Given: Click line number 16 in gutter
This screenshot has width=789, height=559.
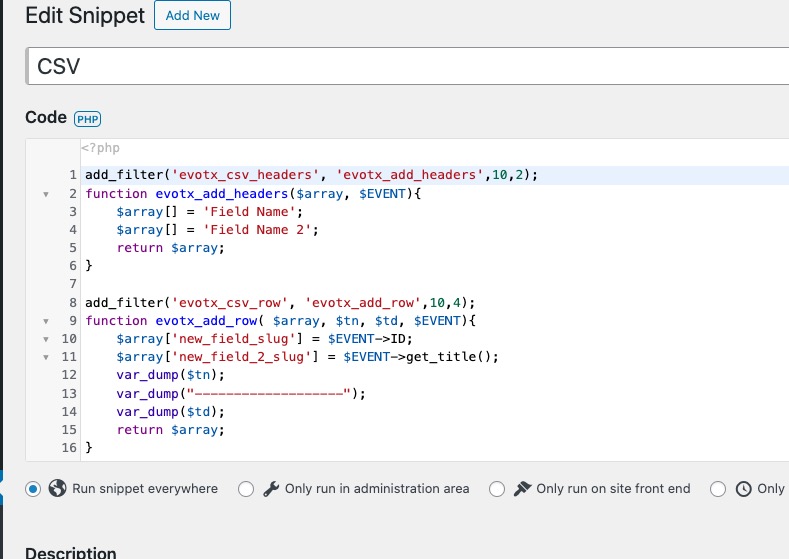Looking at the screenshot, I should coord(69,447).
